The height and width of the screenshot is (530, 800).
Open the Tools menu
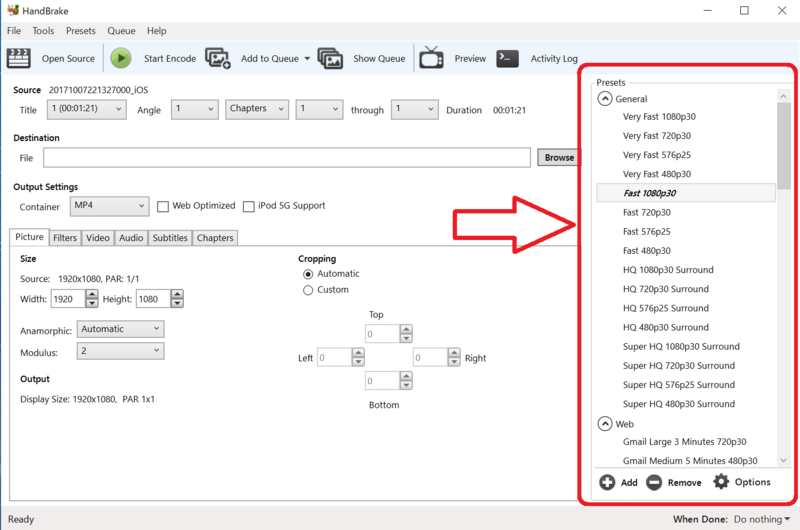(x=43, y=31)
